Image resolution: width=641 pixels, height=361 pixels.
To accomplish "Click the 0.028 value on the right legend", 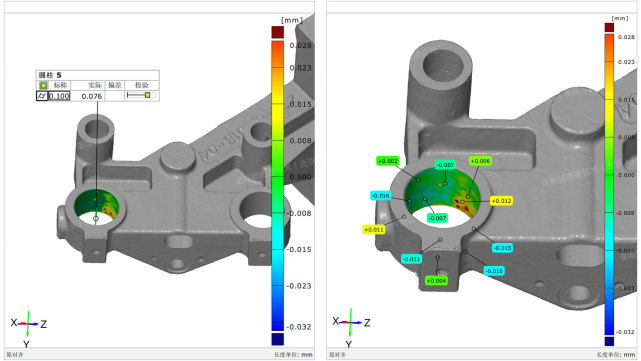I will point(626,37).
